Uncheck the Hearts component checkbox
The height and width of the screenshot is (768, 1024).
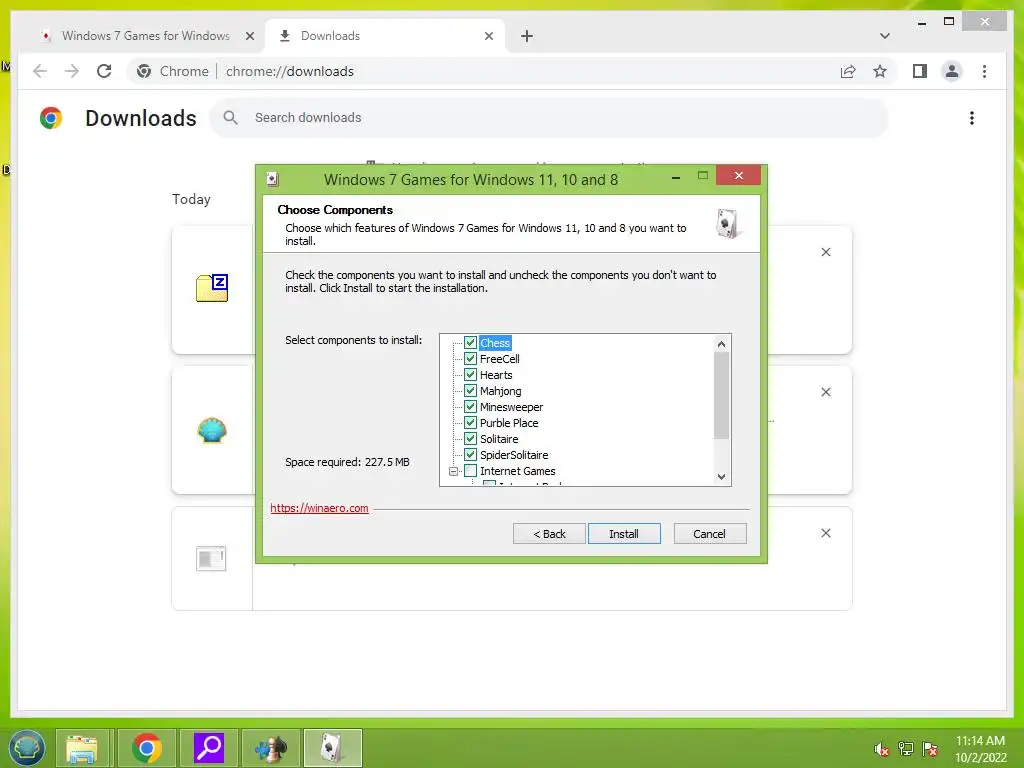point(470,375)
